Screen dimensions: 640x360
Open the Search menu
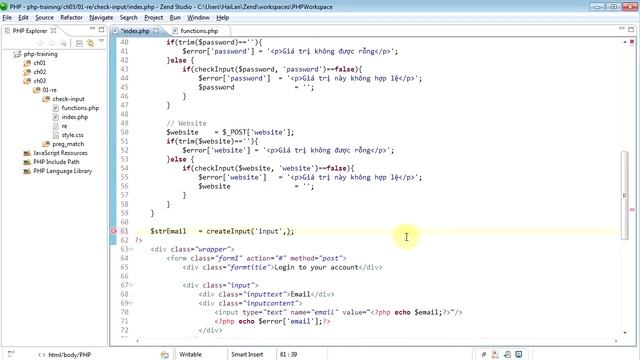click(129, 18)
